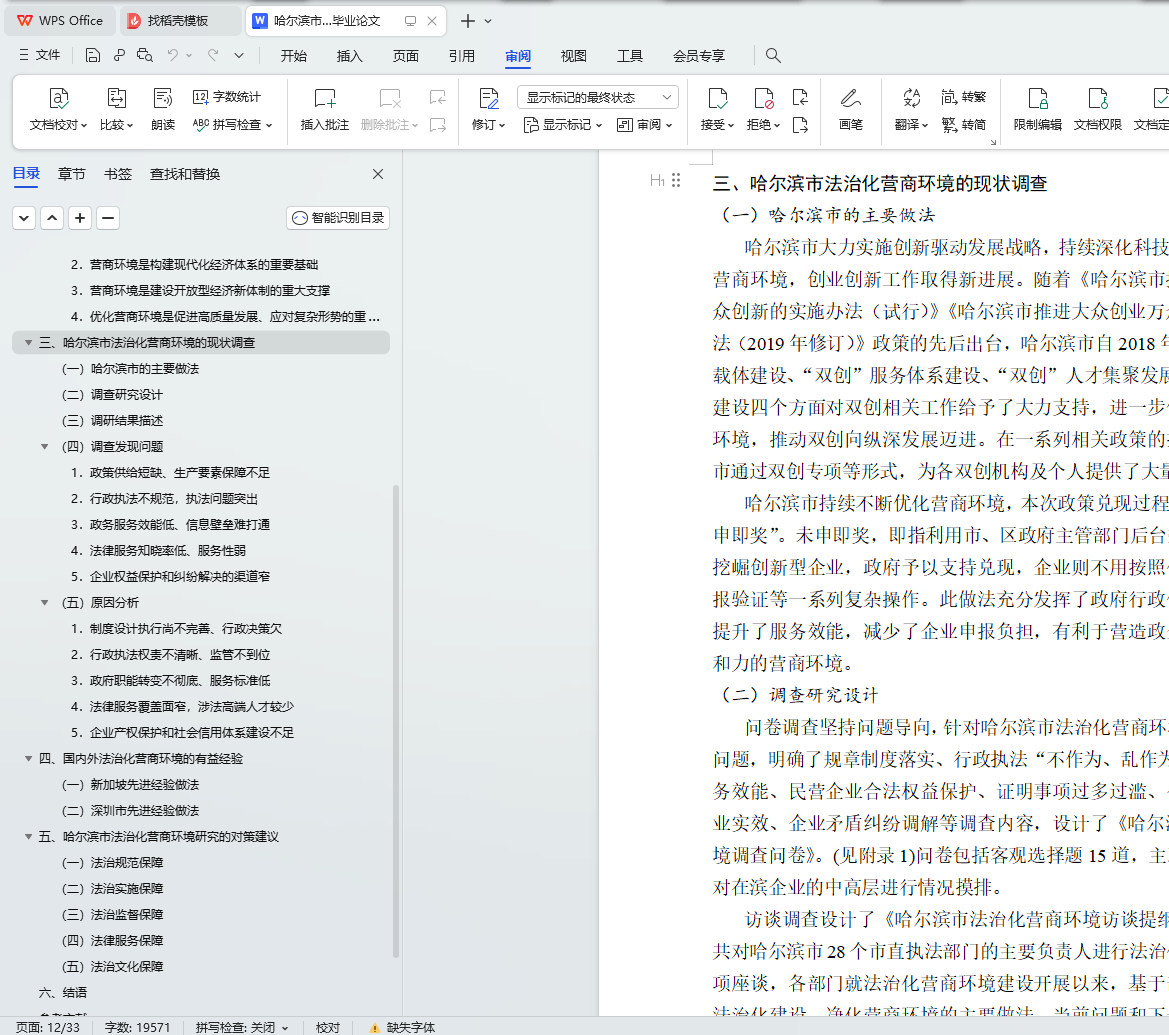
Task: Click the 缺失字体 warning in status bar
Action: pyautogui.click(x=403, y=1028)
